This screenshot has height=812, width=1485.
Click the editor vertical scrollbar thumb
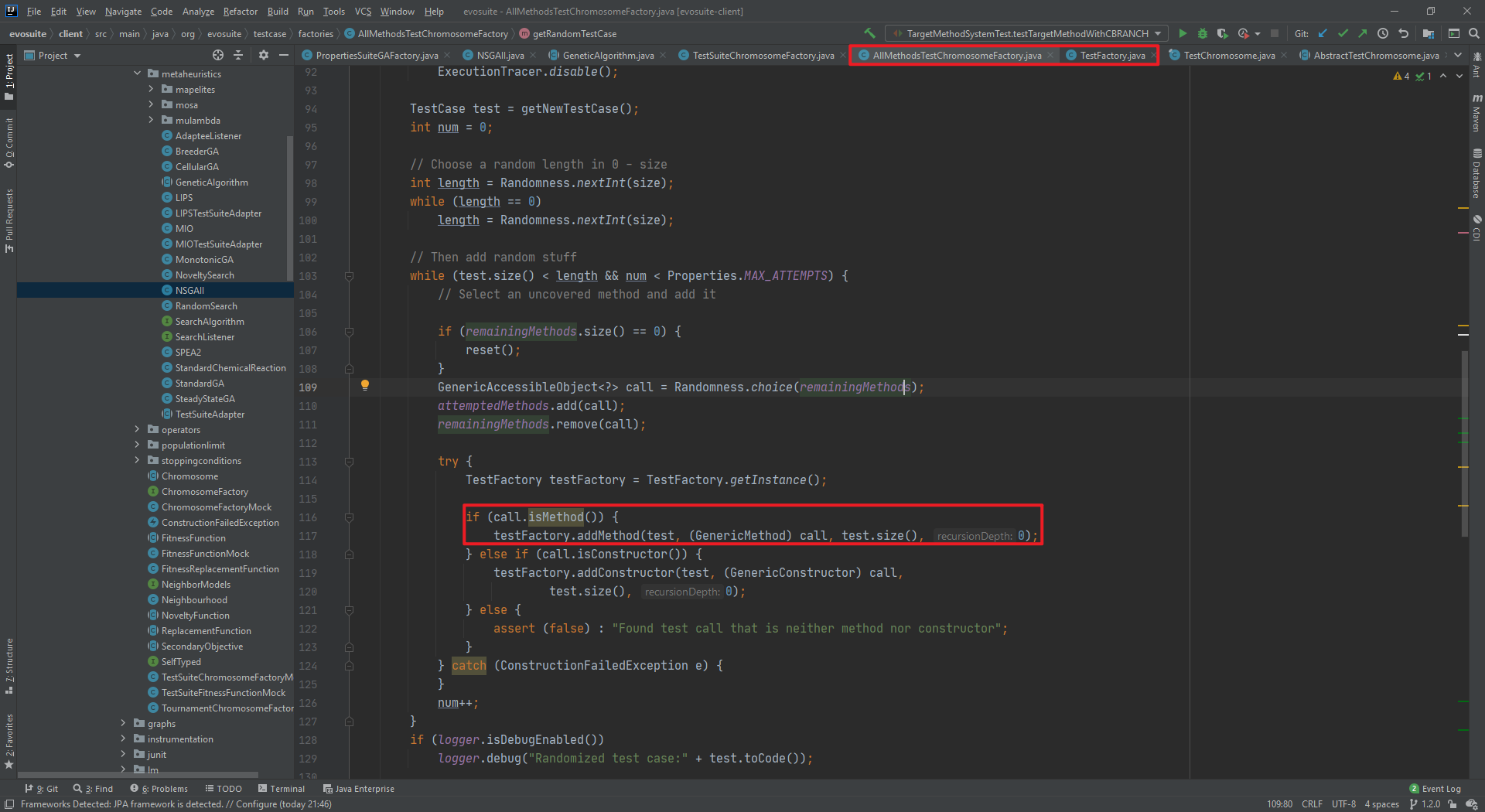click(x=1464, y=445)
